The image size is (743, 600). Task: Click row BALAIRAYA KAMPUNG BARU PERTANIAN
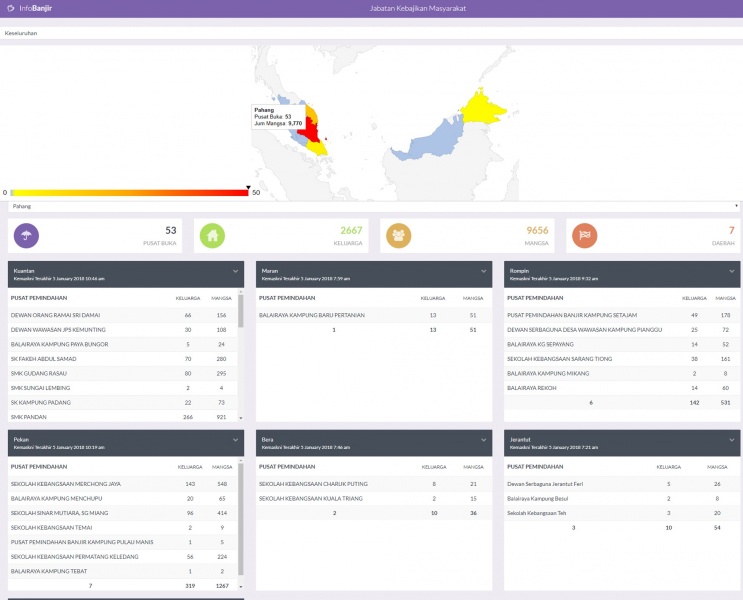[x=374, y=315]
